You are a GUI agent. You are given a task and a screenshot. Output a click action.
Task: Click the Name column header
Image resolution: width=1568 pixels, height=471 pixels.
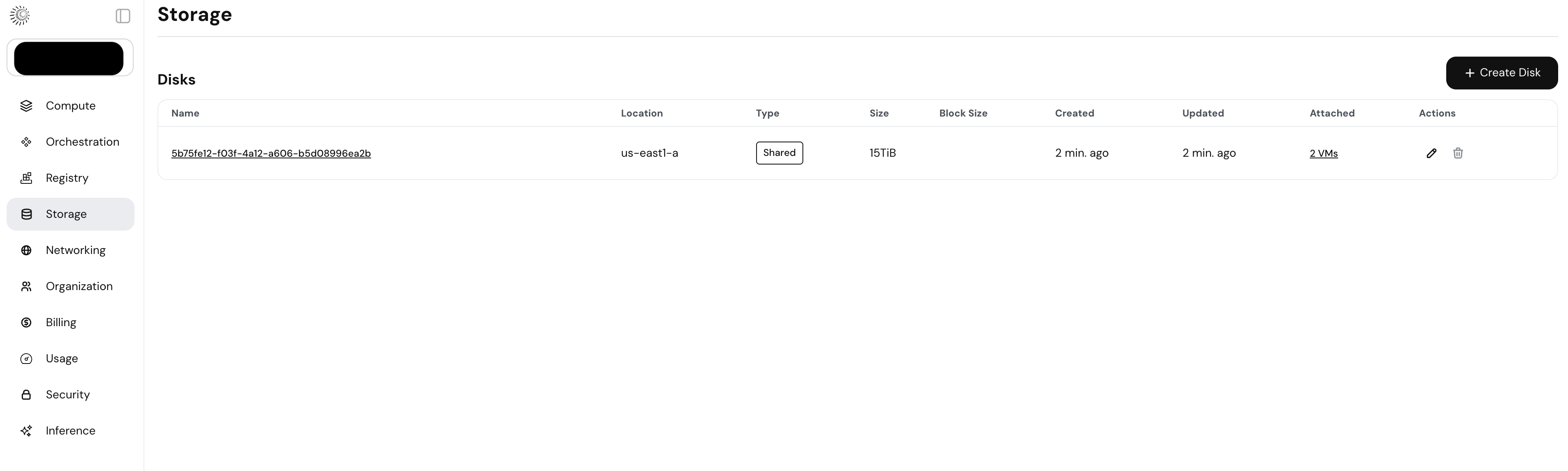(185, 113)
